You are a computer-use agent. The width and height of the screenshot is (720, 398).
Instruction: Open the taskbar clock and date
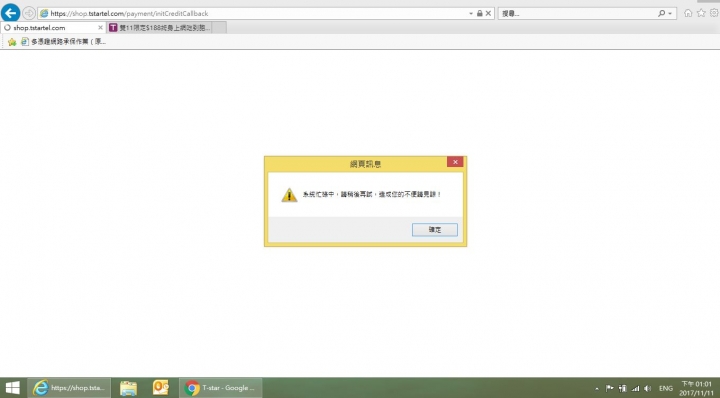point(696,388)
